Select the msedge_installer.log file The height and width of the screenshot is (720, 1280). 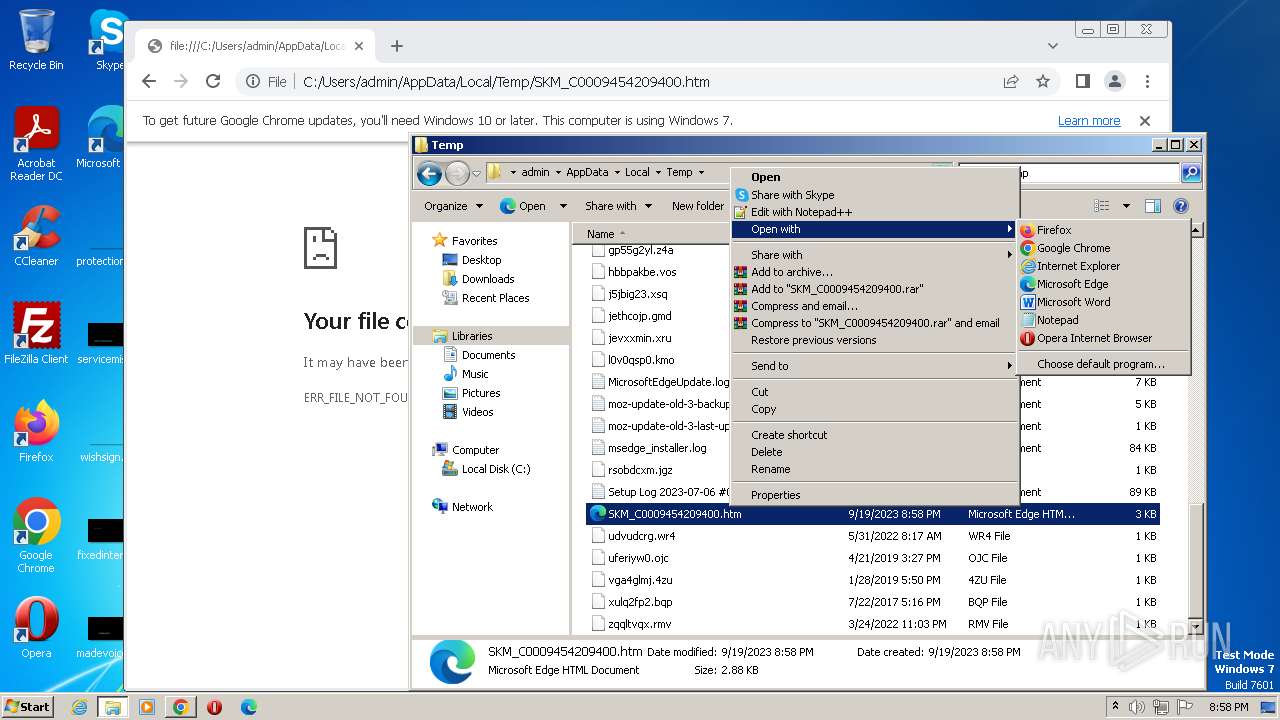657,448
